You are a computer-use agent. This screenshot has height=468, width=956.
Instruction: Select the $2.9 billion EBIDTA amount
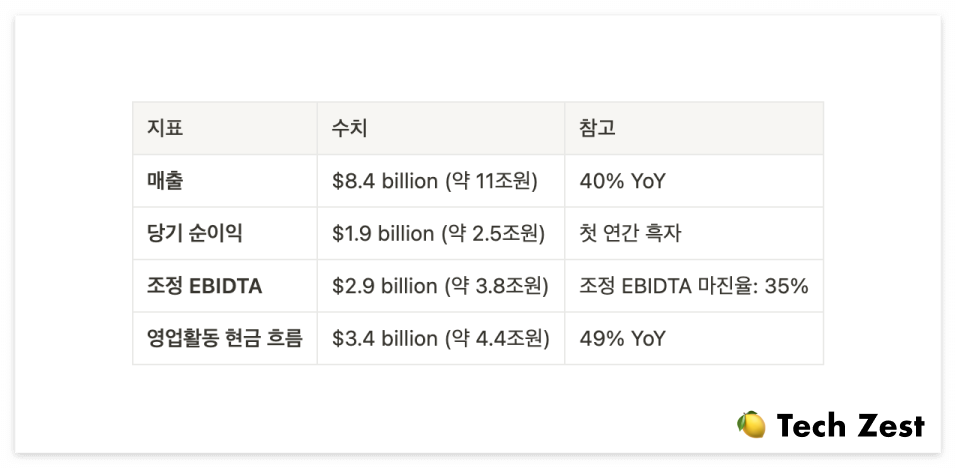pos(385,286)
